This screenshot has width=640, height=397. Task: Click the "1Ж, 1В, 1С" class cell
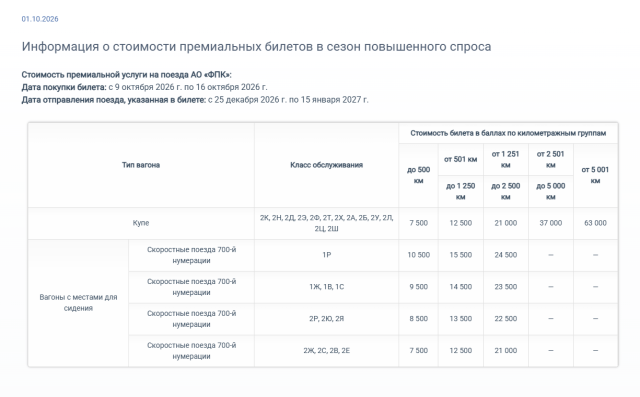[x=327, y=287]
